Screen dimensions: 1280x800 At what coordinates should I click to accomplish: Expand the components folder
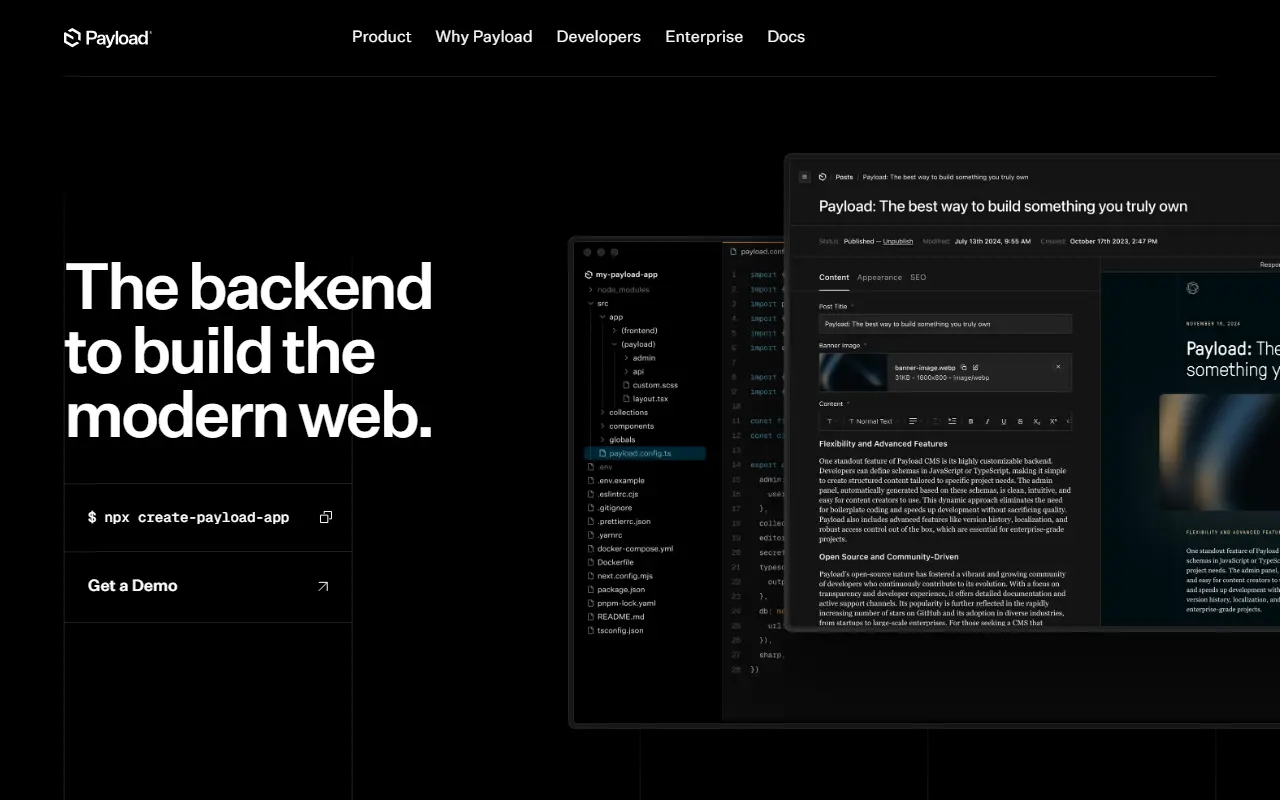tap(626, 426)
